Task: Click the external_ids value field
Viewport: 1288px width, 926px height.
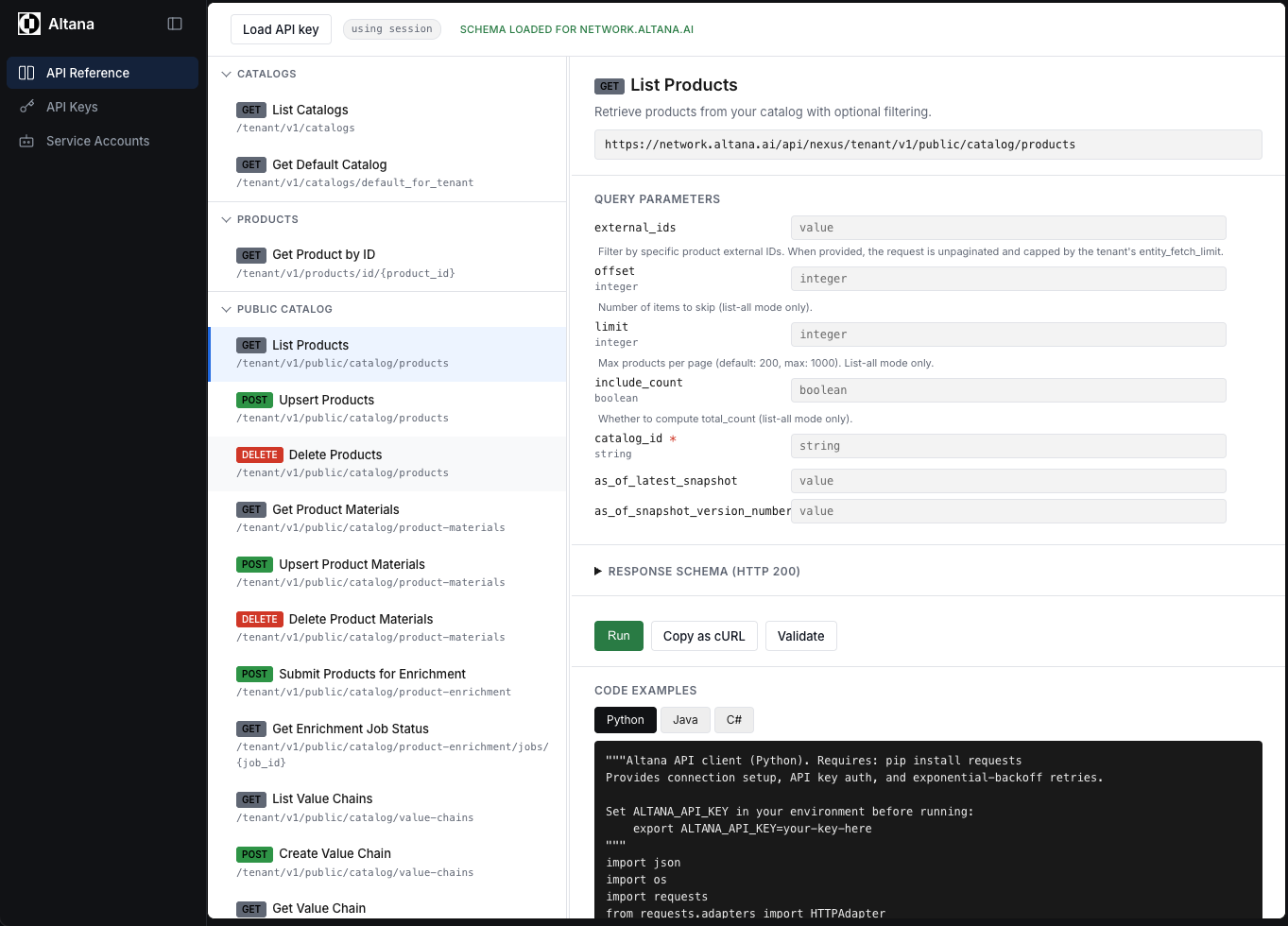Action: click(1008, 228)
